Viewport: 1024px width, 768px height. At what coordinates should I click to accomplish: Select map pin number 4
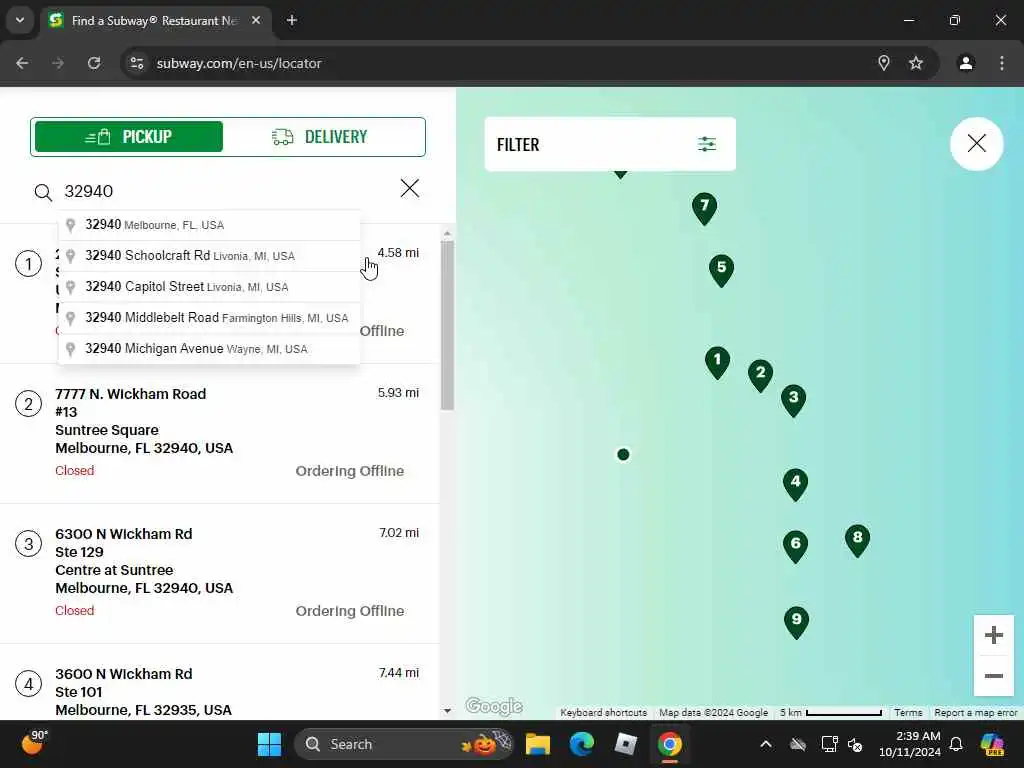pos(795,484)
